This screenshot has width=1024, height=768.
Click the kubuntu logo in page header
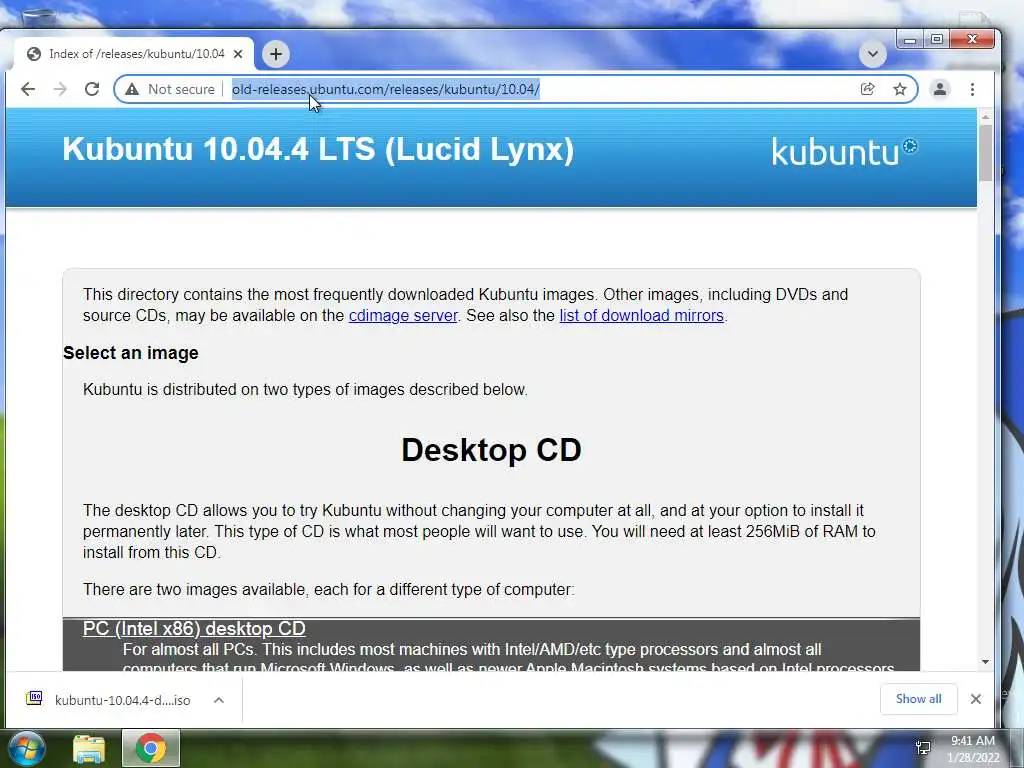pos(844,152)
